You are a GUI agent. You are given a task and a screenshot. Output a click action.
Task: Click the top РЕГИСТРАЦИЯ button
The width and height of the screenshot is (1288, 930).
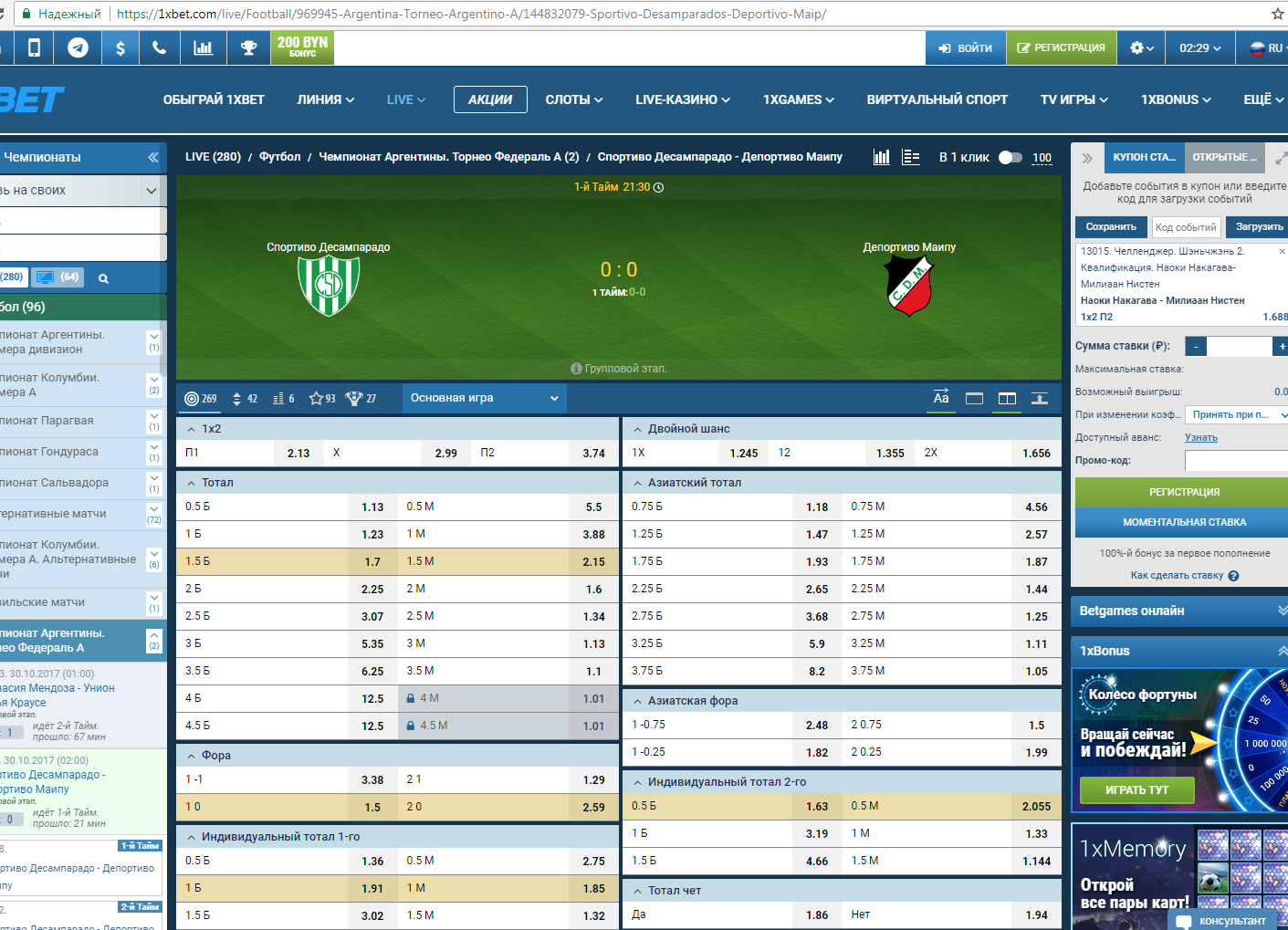click(1061, 47)
